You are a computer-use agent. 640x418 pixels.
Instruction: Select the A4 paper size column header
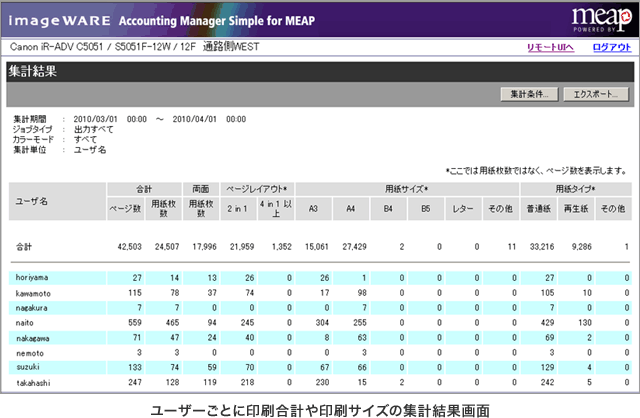tap(351, 207)
